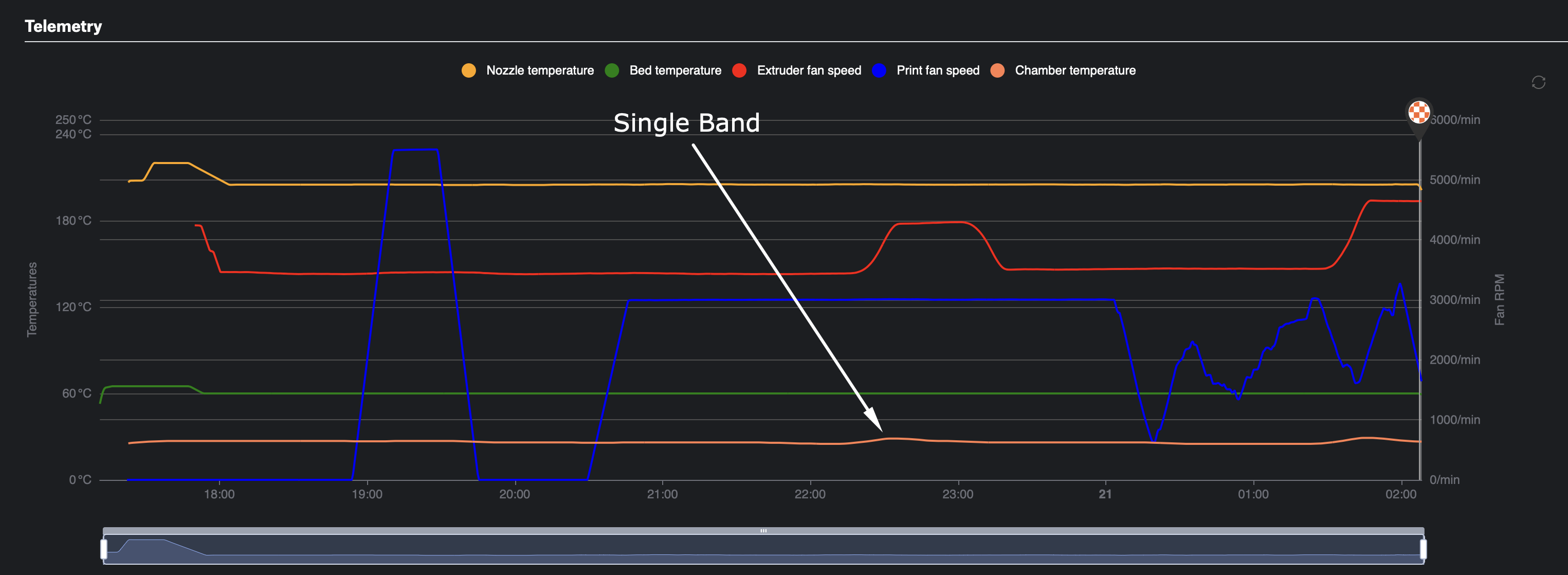The image size is (1568, 575).
Task: Click the checkered print finish marker
Action: (x=1419, y=112)
